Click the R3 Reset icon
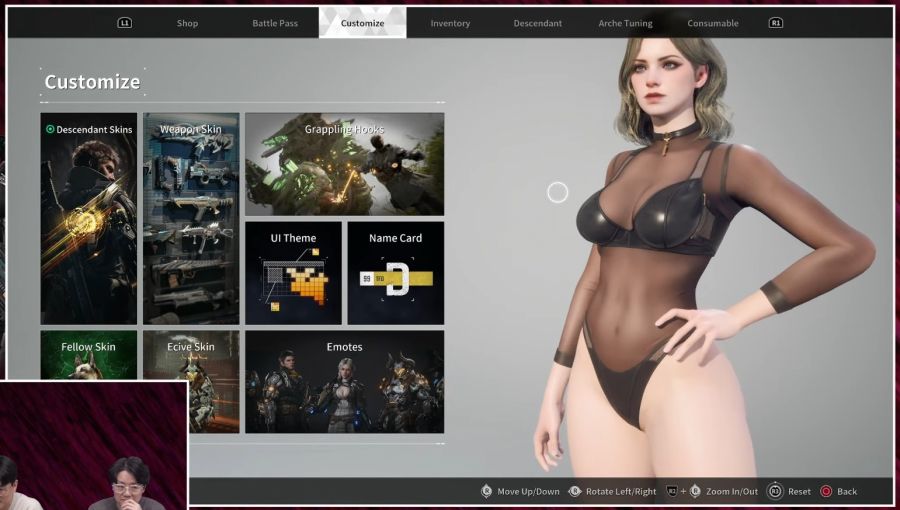The height and width of the screenshot is (510, 900). tap(775, 492)
